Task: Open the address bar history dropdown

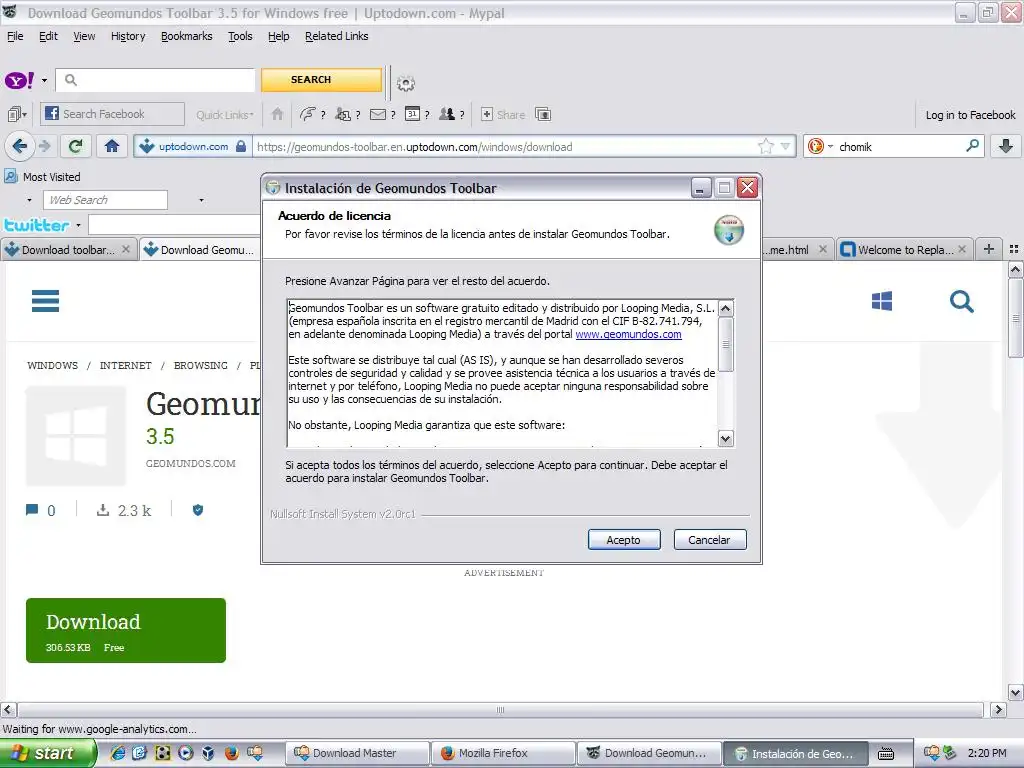Action: [786, 146]
